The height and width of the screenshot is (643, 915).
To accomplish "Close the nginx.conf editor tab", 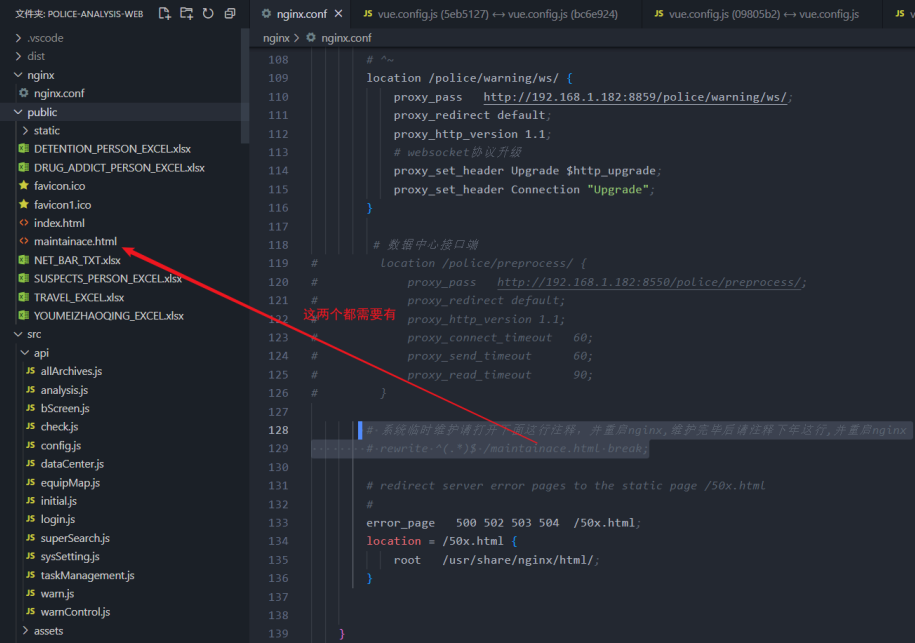I will pyautogui.click(x=337, y=14).
